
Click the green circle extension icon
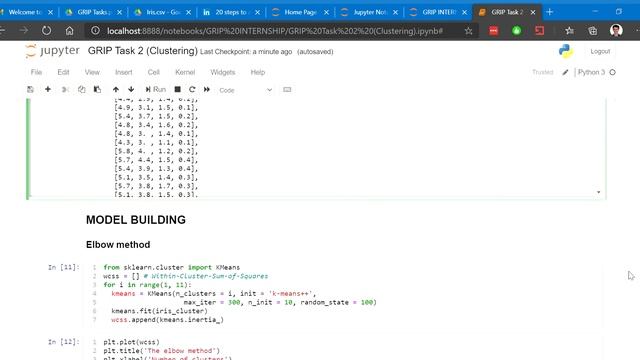point(516,31)
